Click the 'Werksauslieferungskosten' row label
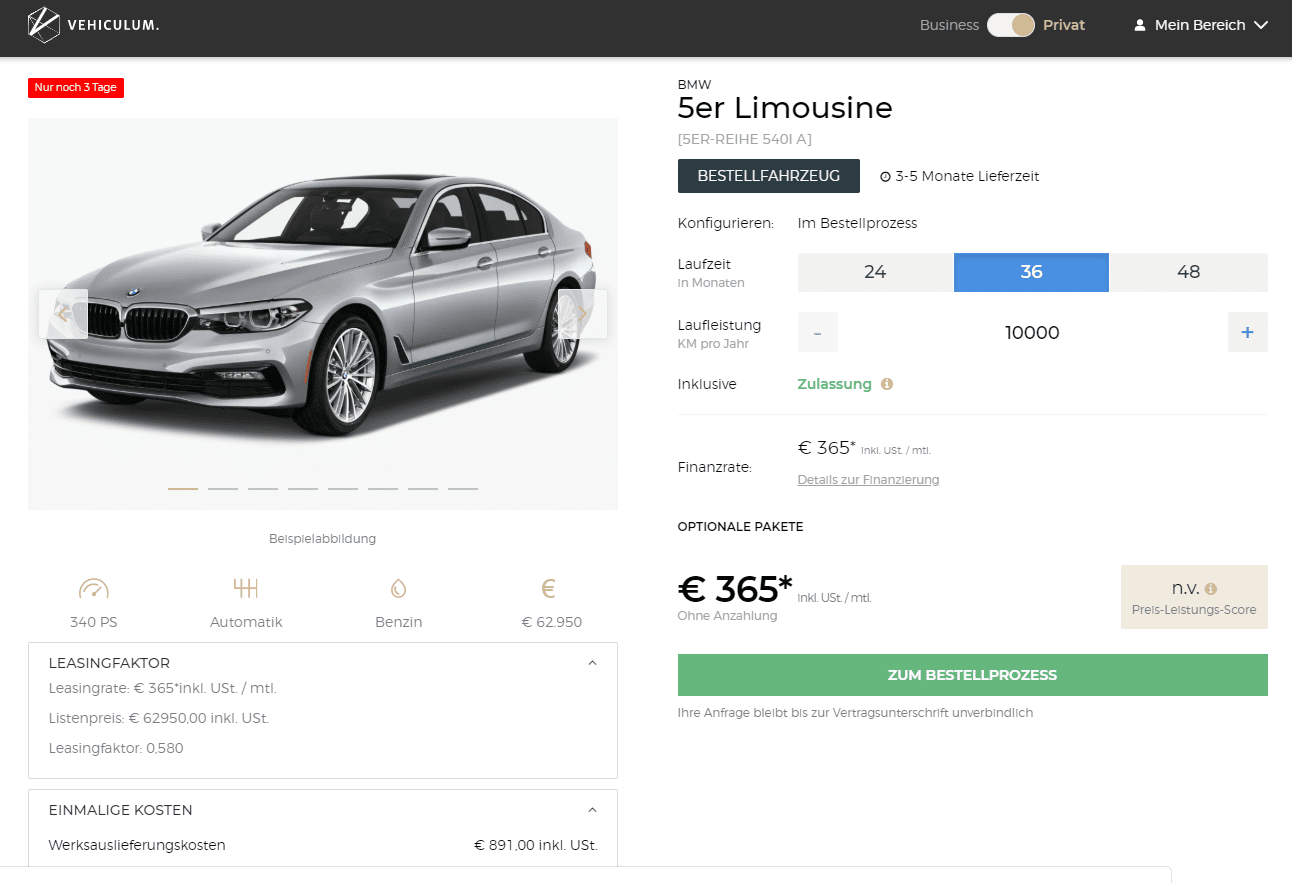Screen dimensions: 1292x883 (137, 845)
